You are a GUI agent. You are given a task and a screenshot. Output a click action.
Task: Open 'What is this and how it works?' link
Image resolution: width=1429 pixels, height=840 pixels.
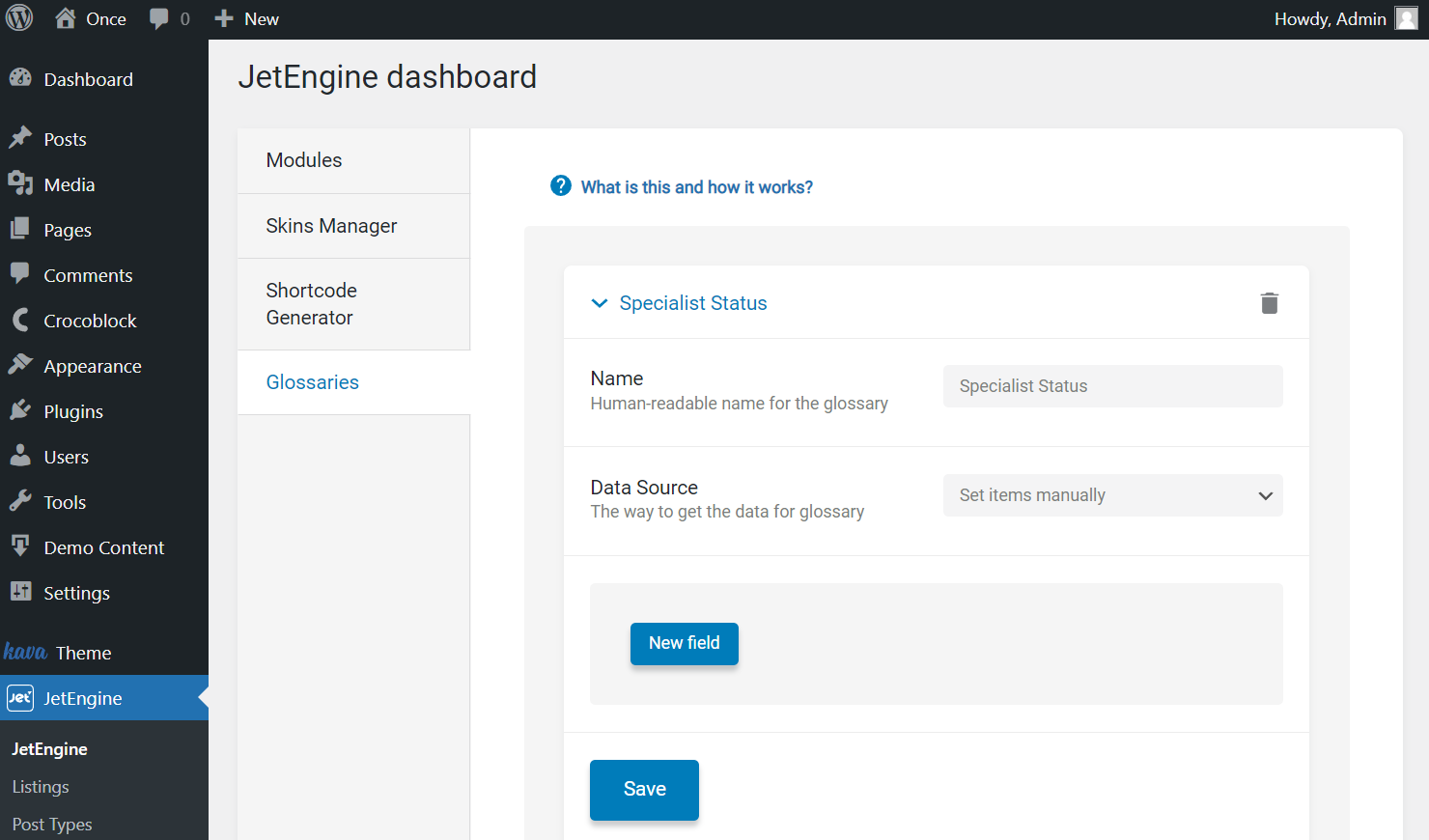[x=697, y=187]
